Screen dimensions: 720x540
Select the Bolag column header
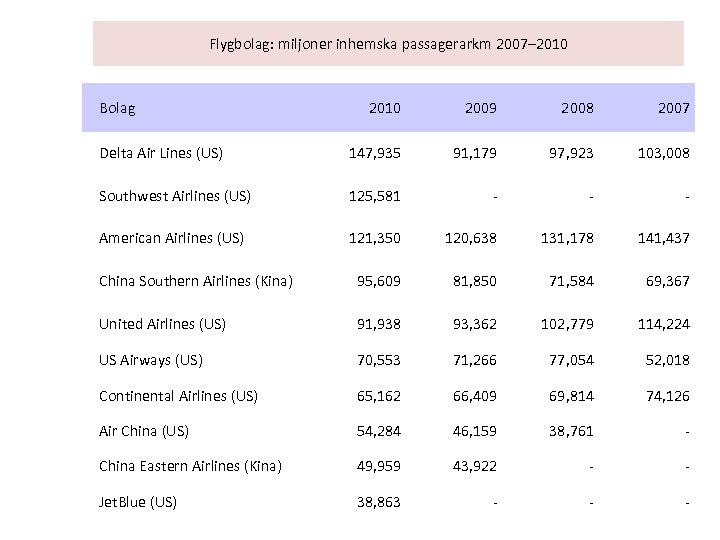click(117, 107)
